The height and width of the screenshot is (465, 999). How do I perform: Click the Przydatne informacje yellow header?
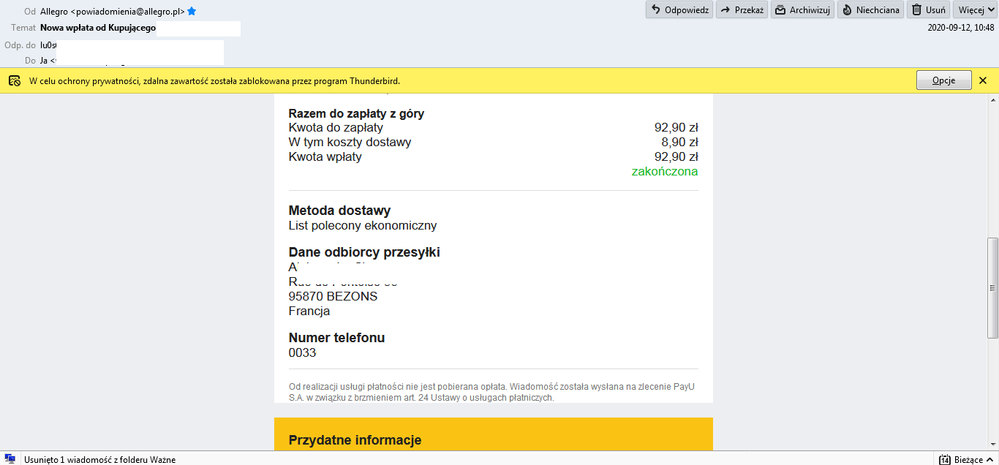point(355,440)
